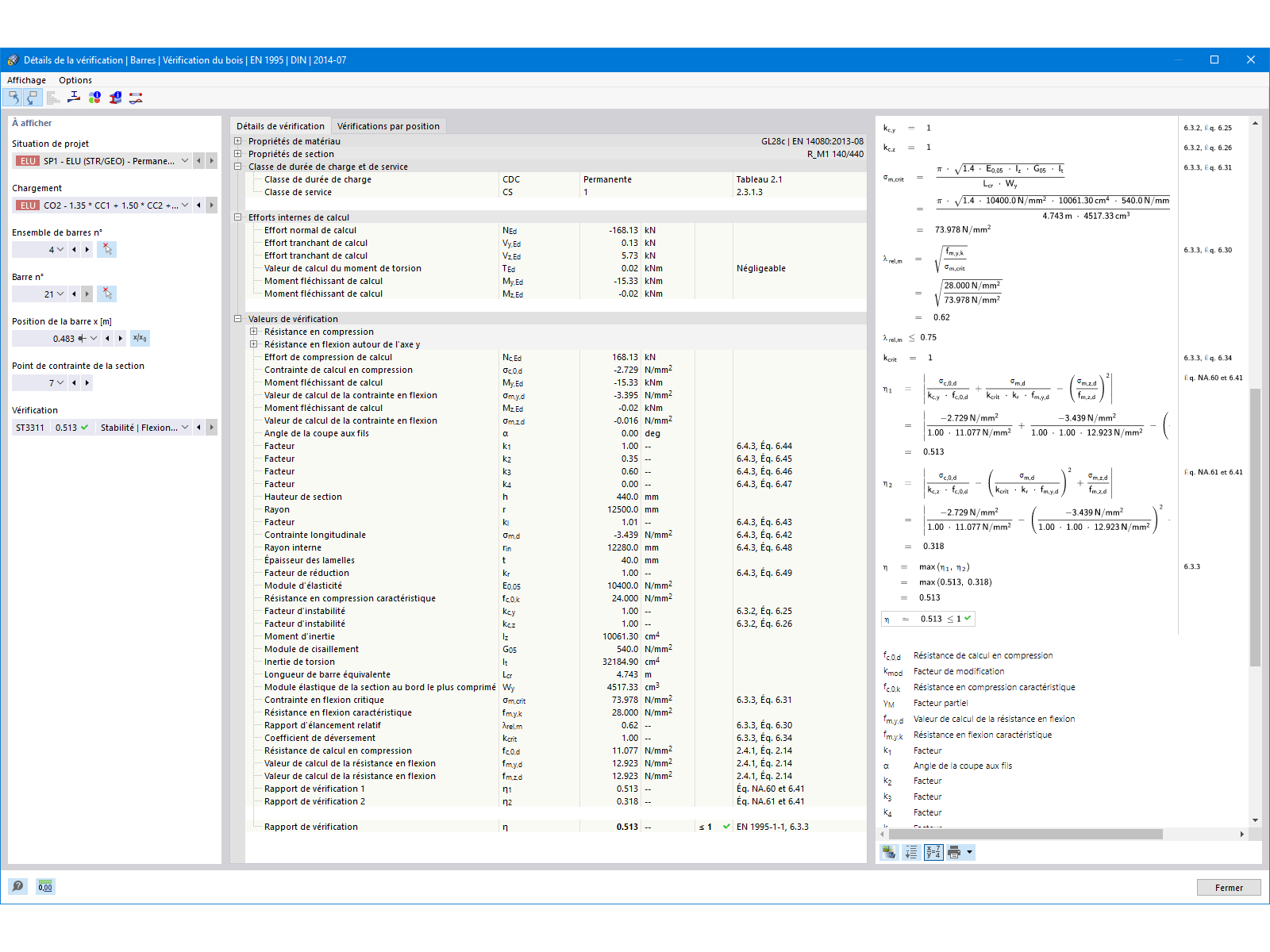1270x952 pixels.
Task: Open the Position de la barre x dropdown
Action: tap(94, 338)
